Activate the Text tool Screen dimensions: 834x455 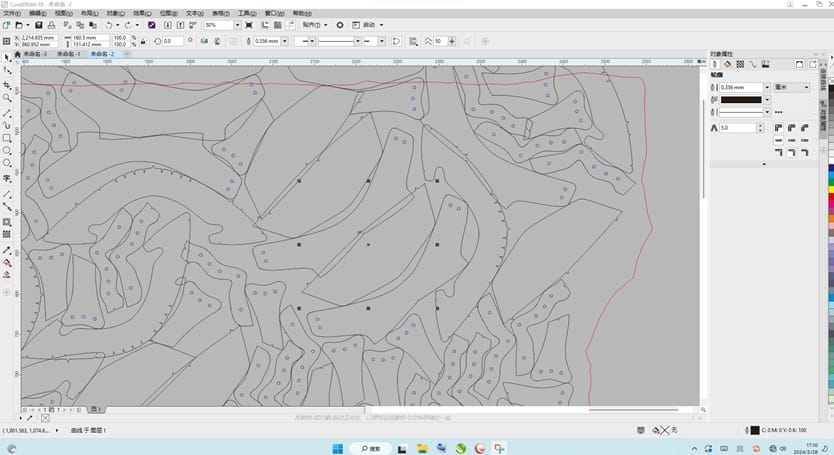(x=7, y=177)
